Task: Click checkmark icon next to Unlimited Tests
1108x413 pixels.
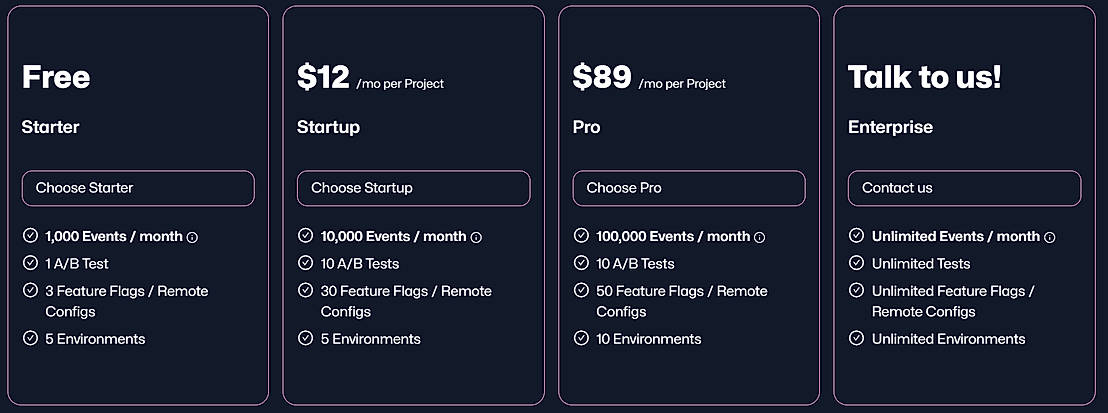Action: (856, 263)
